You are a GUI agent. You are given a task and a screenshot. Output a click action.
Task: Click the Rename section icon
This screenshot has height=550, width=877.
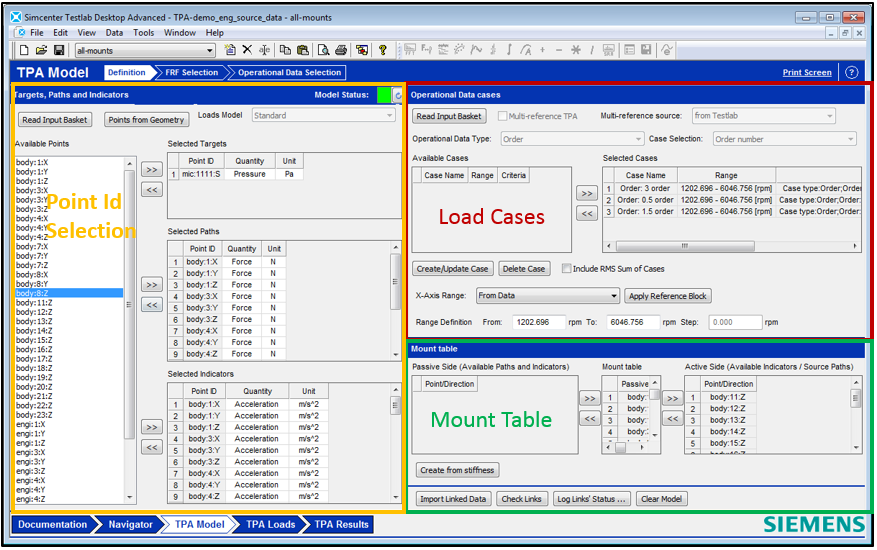pos(265,50)
